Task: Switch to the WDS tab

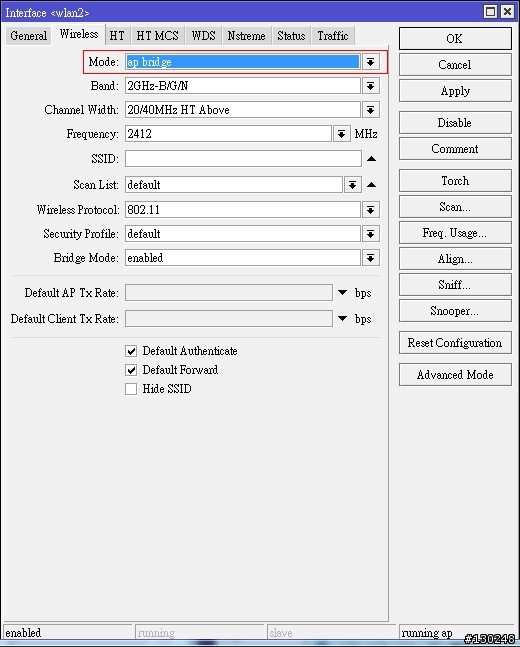Action: pyautogui.click(x=203, y=36)
